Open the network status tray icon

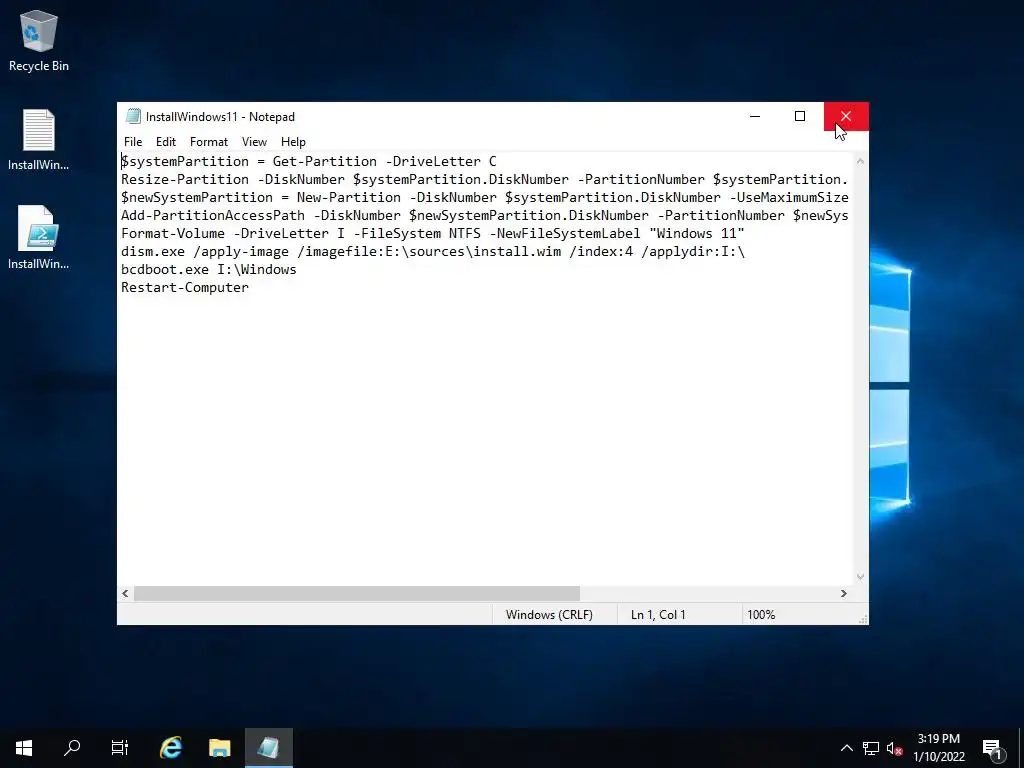click(x=871, y=748)
